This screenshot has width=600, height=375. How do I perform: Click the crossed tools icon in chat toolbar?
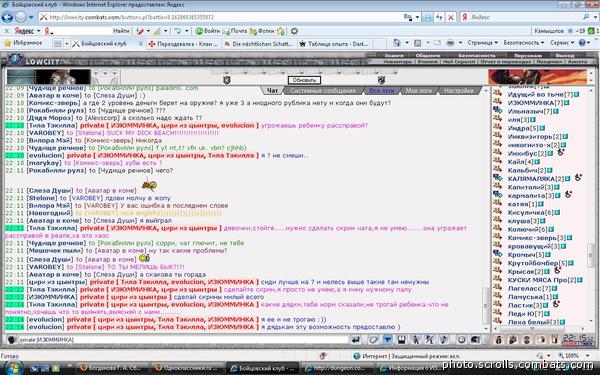click(430, 339)
